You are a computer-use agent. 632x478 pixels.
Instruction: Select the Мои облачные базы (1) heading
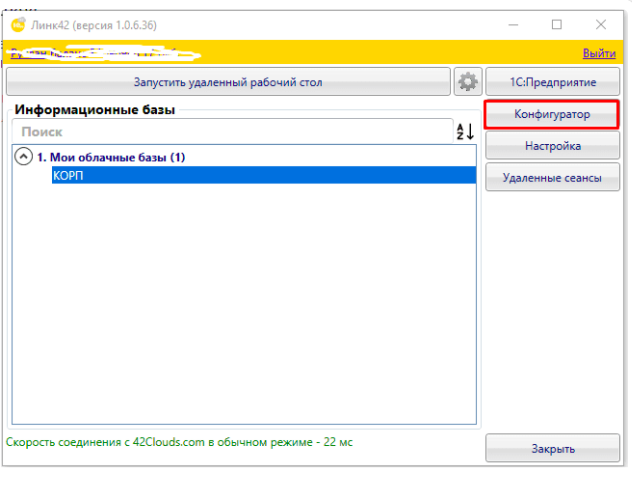coord(111,157)
